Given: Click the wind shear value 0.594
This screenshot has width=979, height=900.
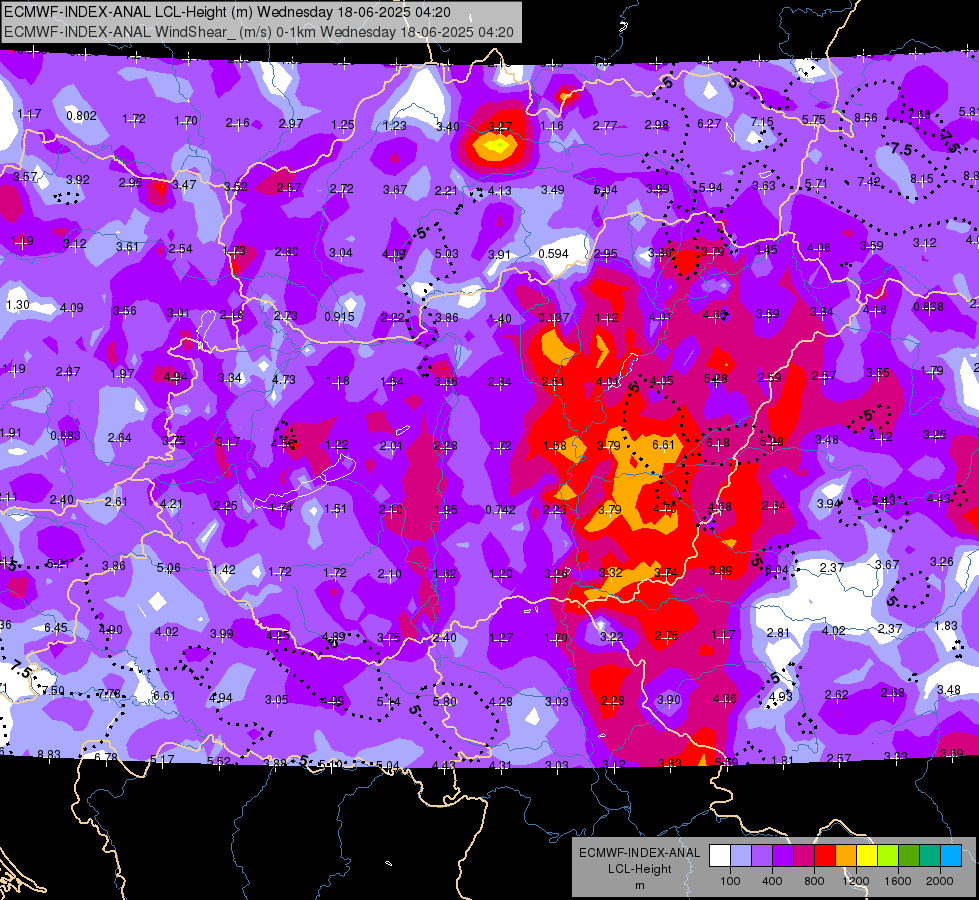Looking at the screenshot, I should [x=553, y=254].
